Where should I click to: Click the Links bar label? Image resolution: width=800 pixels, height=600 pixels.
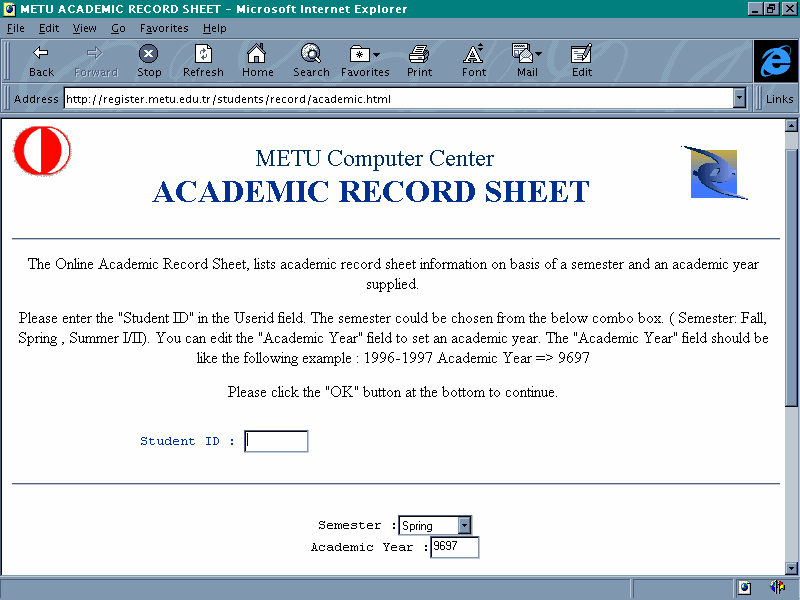(x=779, y=99)
